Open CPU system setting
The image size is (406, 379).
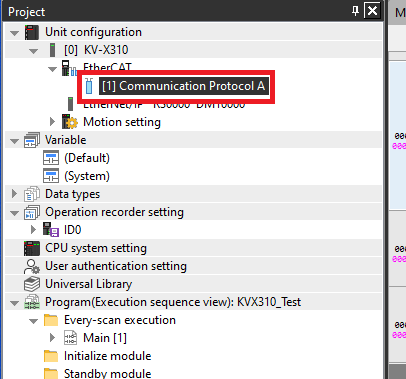point(96,248)
